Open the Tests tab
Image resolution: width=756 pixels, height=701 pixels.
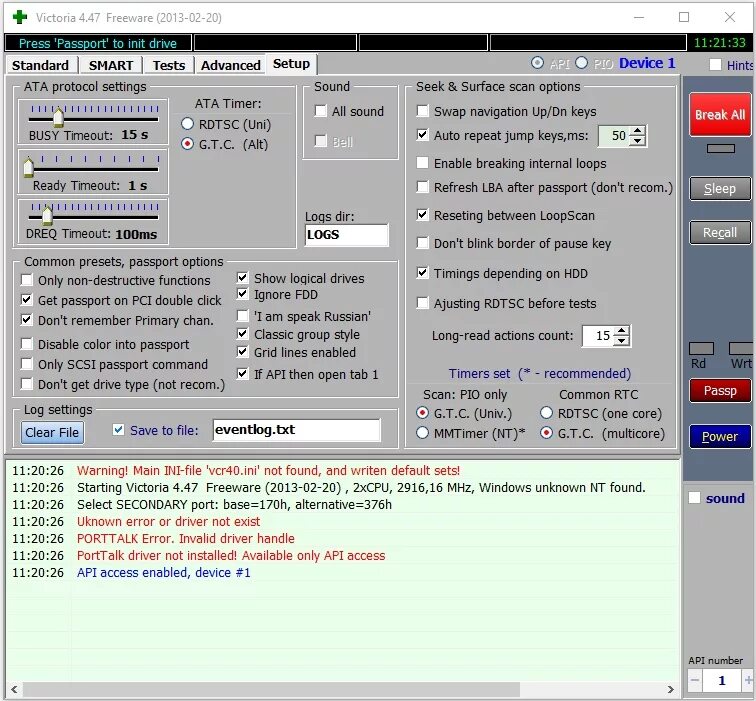coord(169,65)
